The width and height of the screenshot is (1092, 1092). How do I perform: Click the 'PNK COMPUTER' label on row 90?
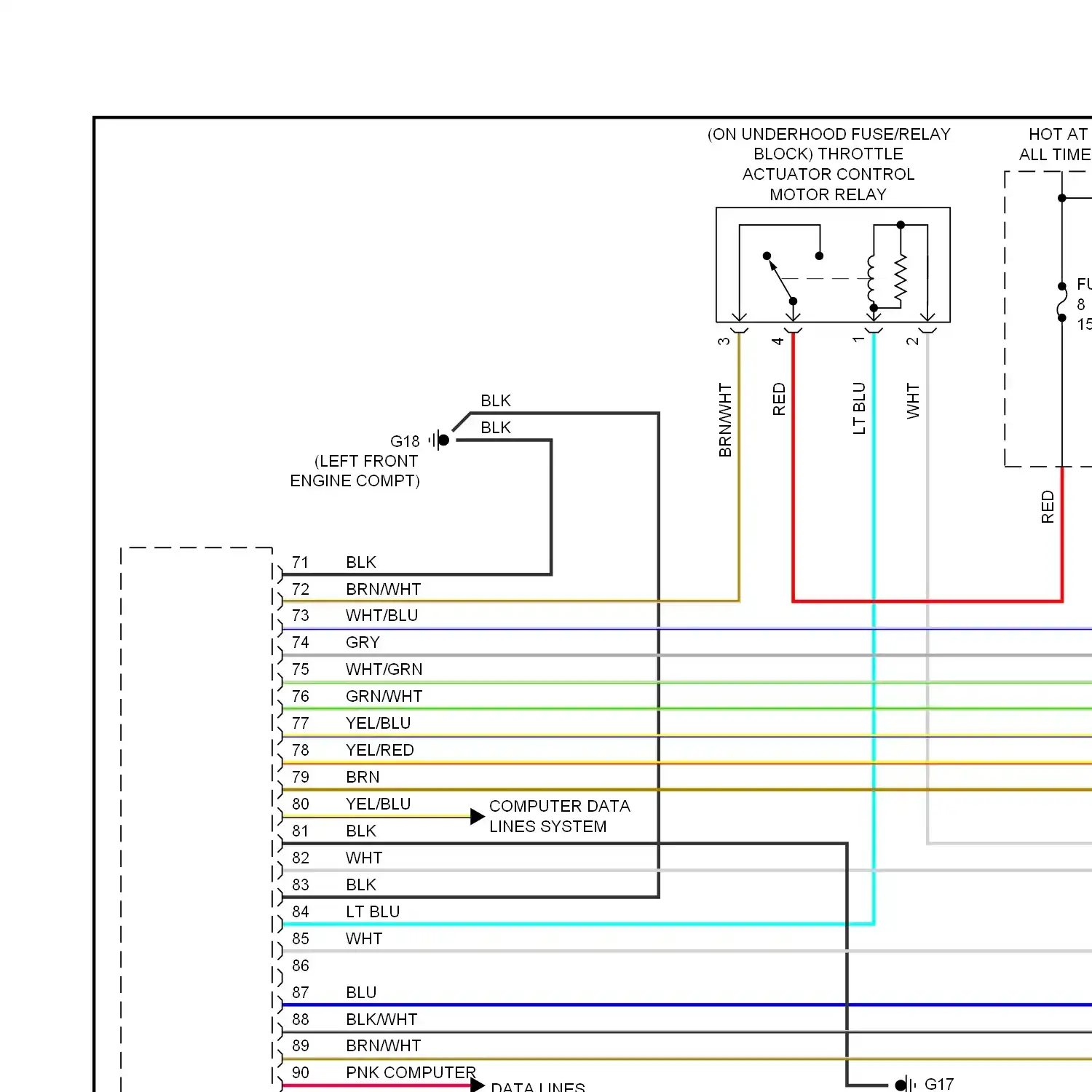point(411,1072)
